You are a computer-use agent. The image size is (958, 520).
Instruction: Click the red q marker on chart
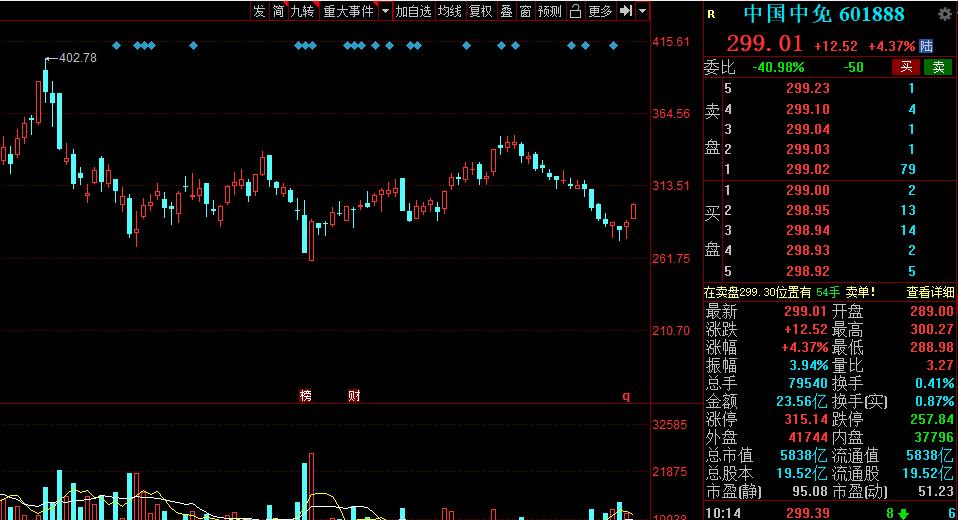click(x=626, y=396)
